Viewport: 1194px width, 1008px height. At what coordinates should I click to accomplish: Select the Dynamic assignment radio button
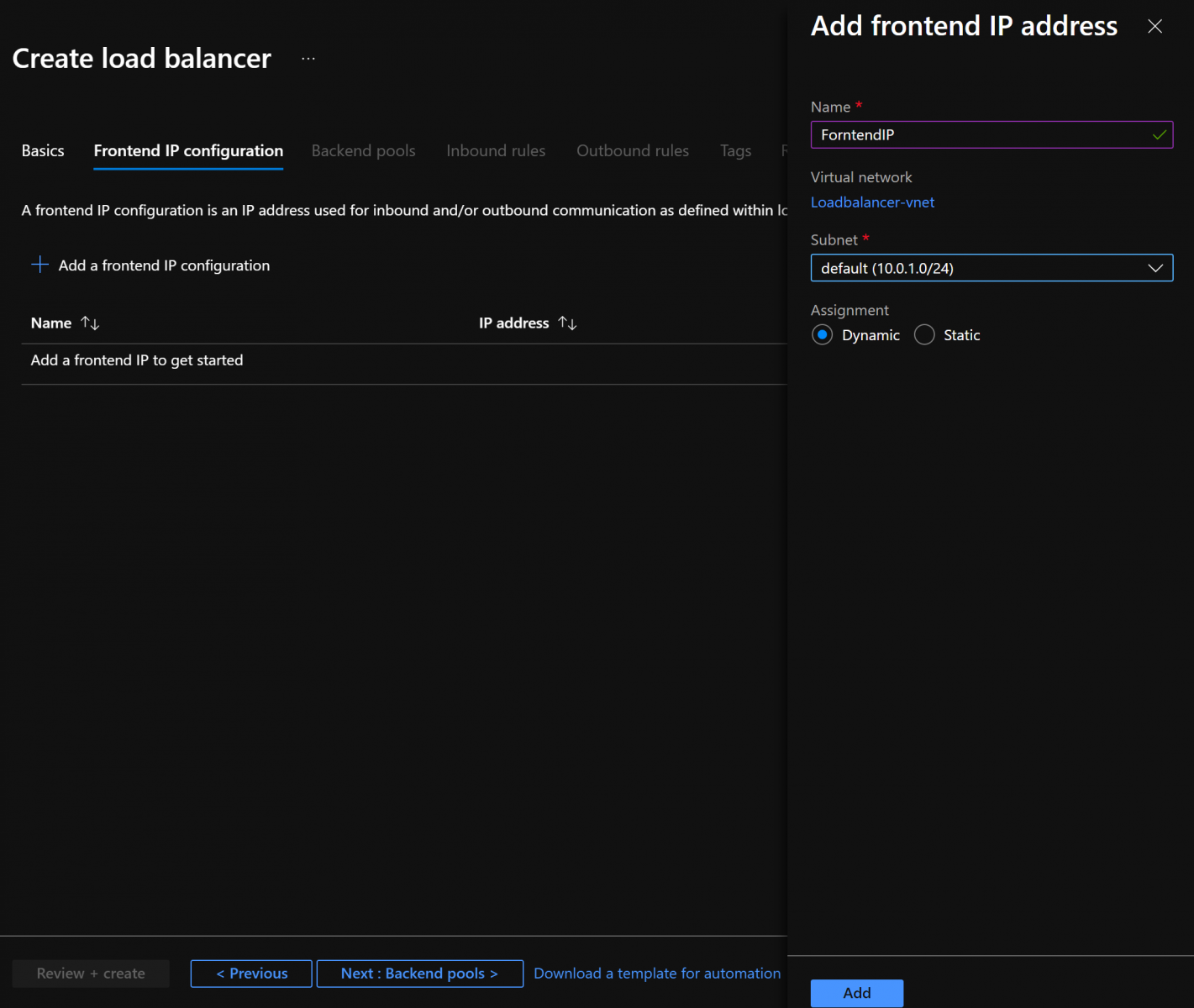tap(823, 335)
